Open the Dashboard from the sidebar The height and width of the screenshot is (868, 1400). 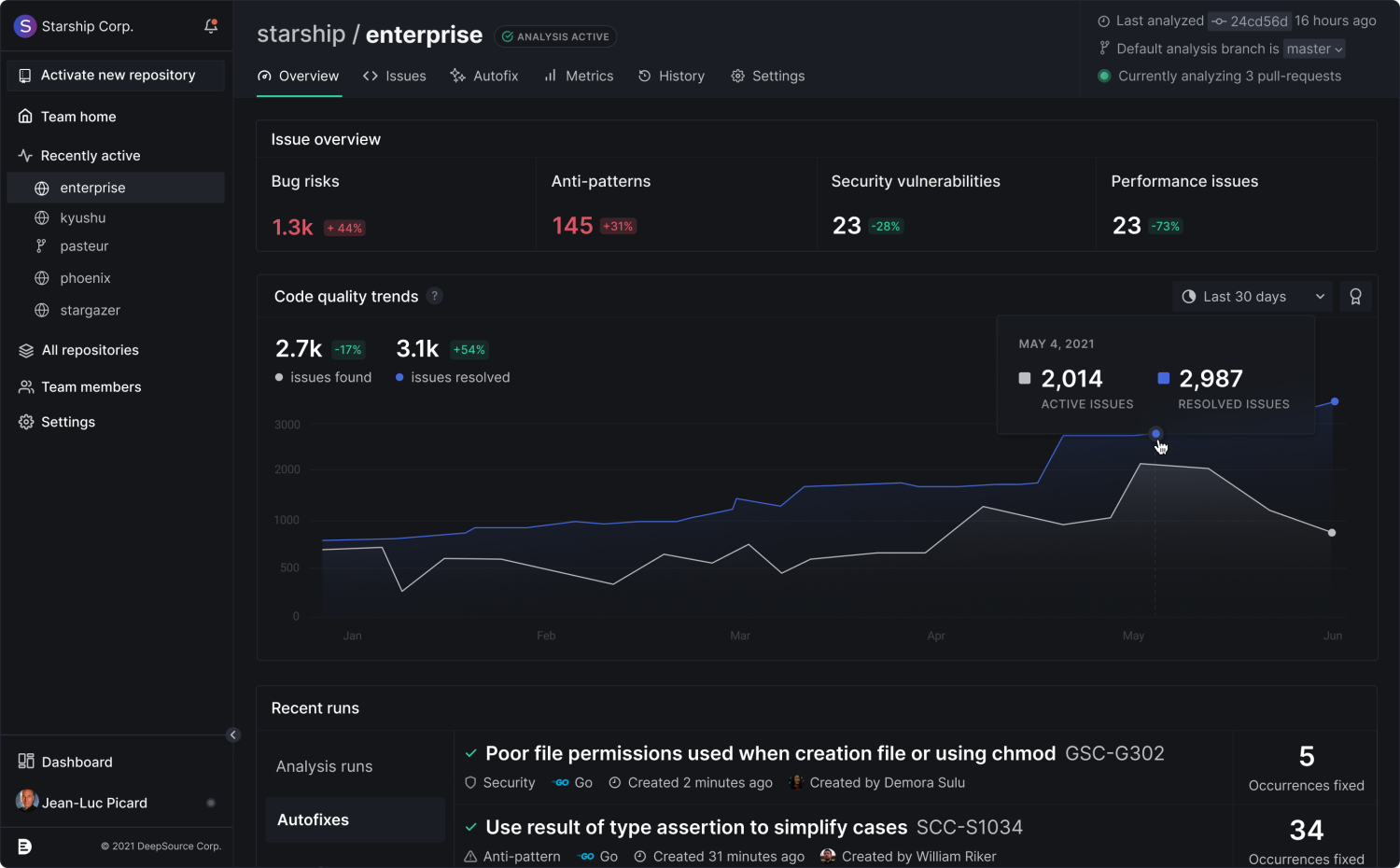(77, 762)
